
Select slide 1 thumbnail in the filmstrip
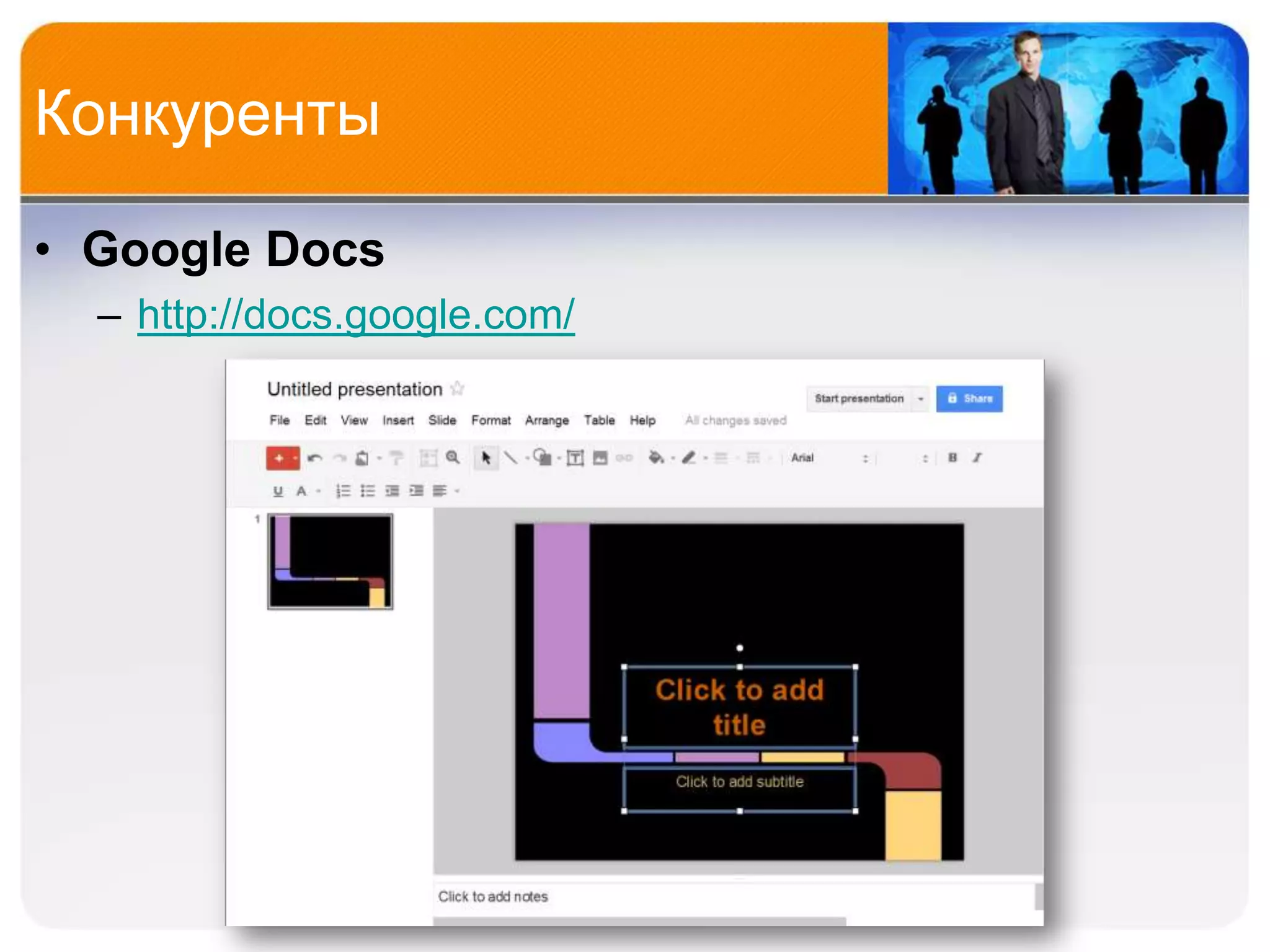click(330, 562)
